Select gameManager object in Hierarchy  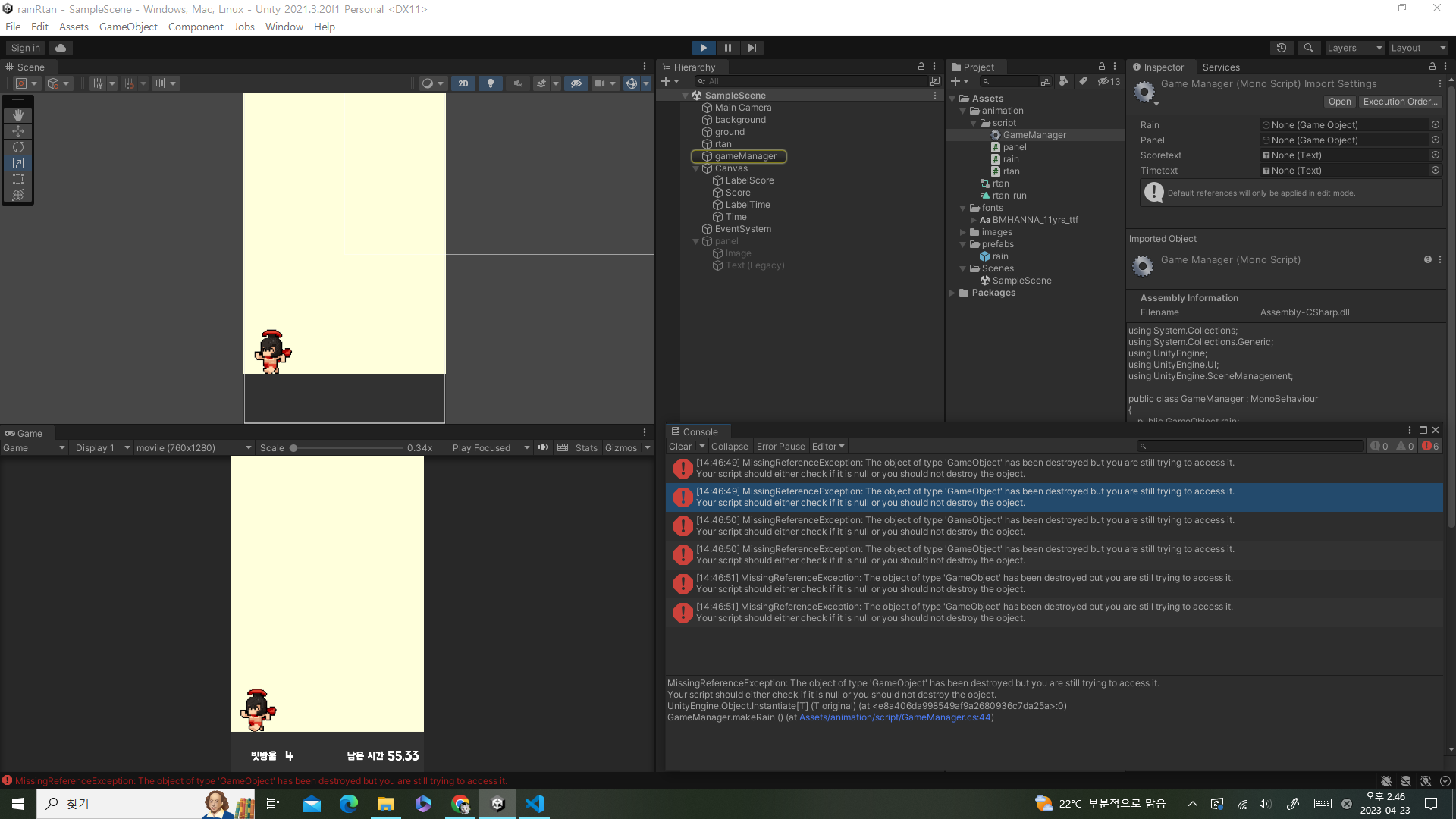pos(739,156)
